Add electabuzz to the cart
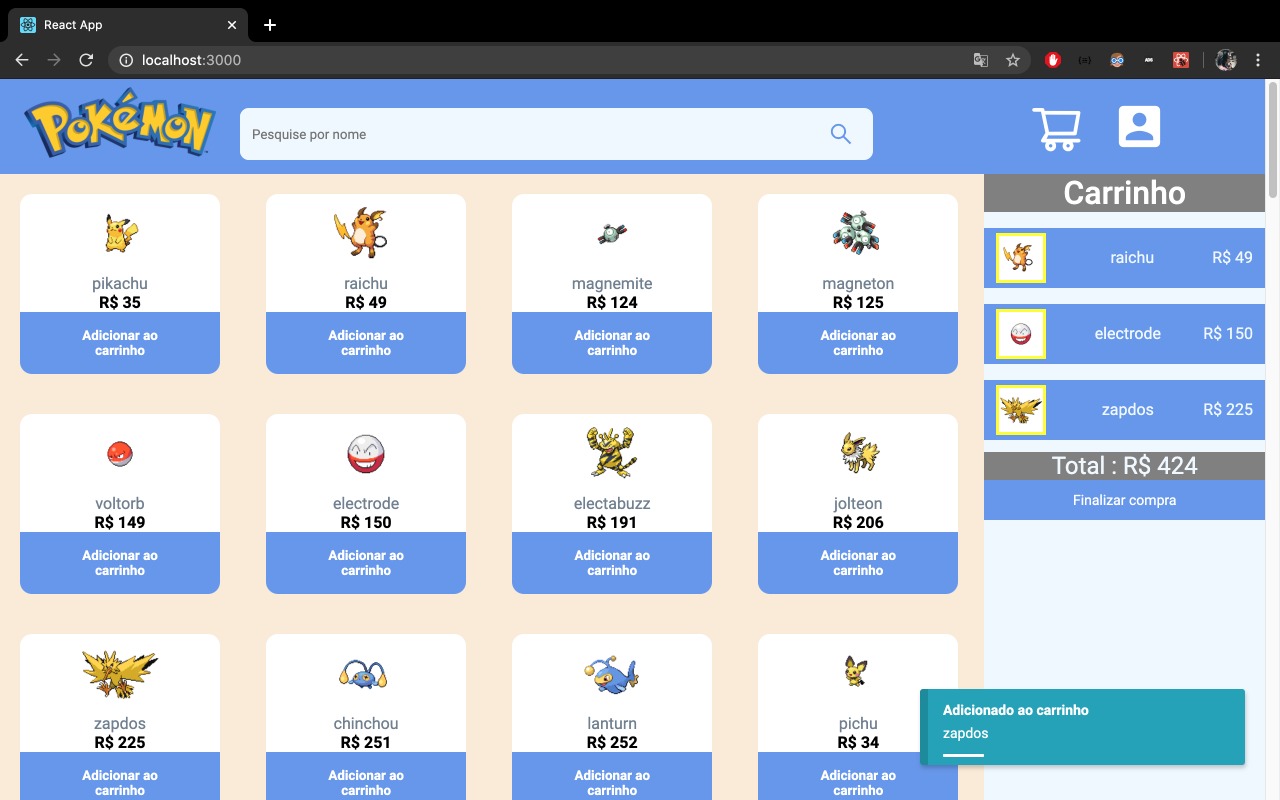Viewport: 1280px width, 800px height. [x=612, y=563]
